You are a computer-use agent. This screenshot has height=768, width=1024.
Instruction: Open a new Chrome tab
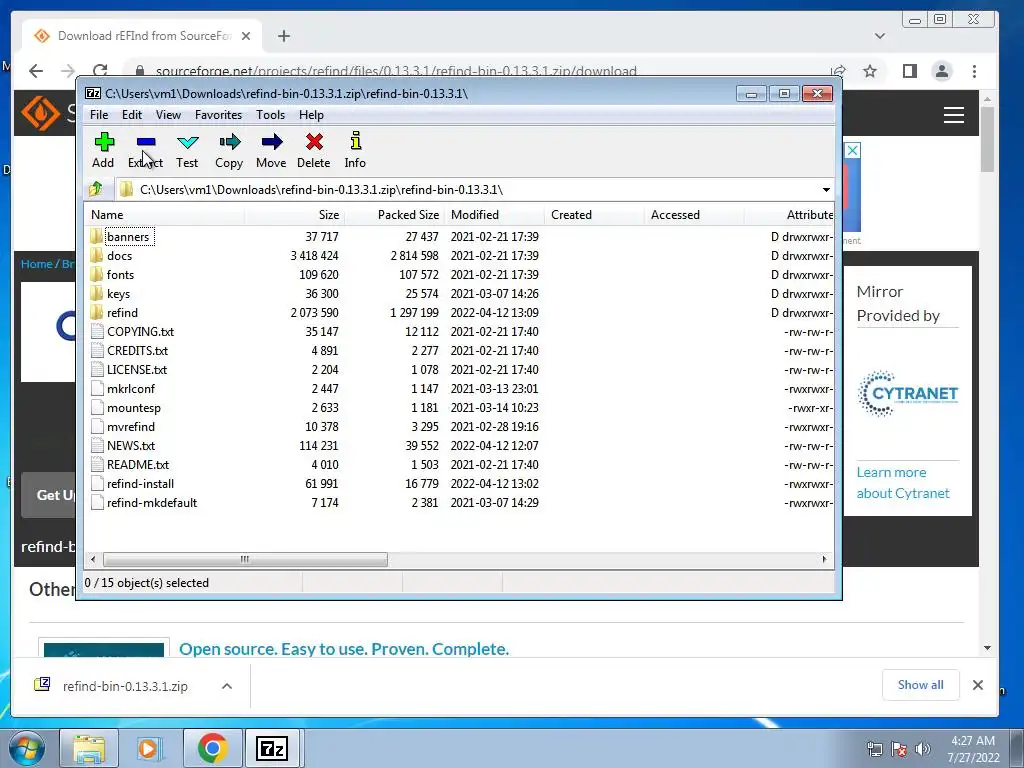tap(283, 36)
